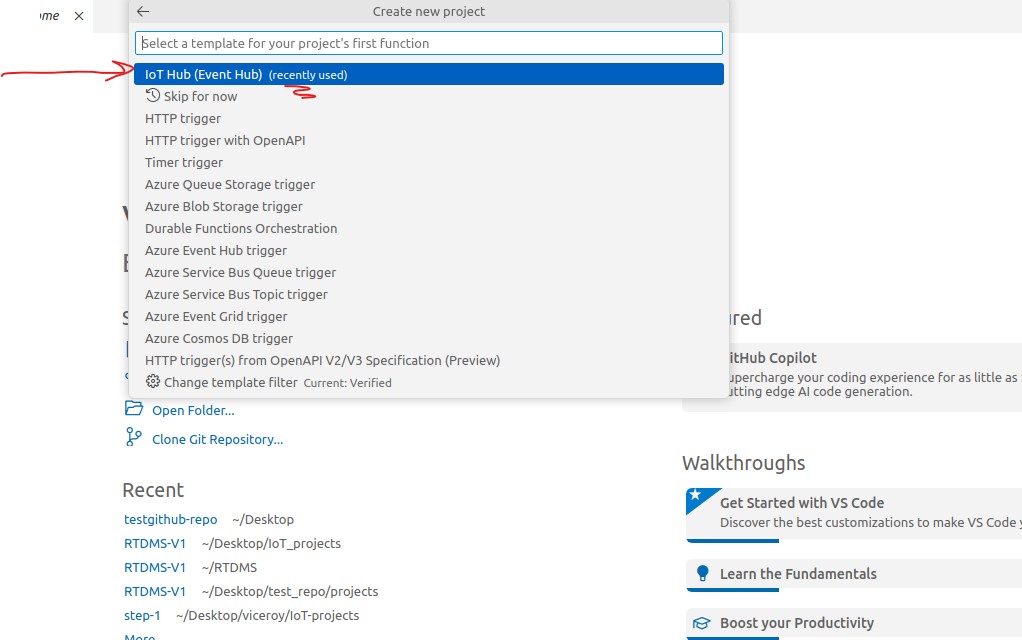This screenshot has height=640, width=1022.
Task: Click the lightbulb icon for Learn the Fundamentals
Action: coord(702,574)
